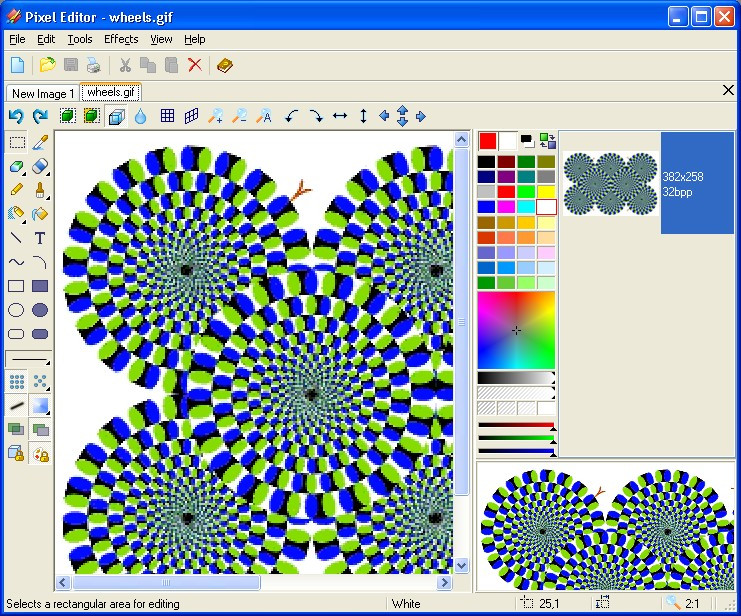Select the outlined ellipse tool
741x616 pixels.
(17, 310)
